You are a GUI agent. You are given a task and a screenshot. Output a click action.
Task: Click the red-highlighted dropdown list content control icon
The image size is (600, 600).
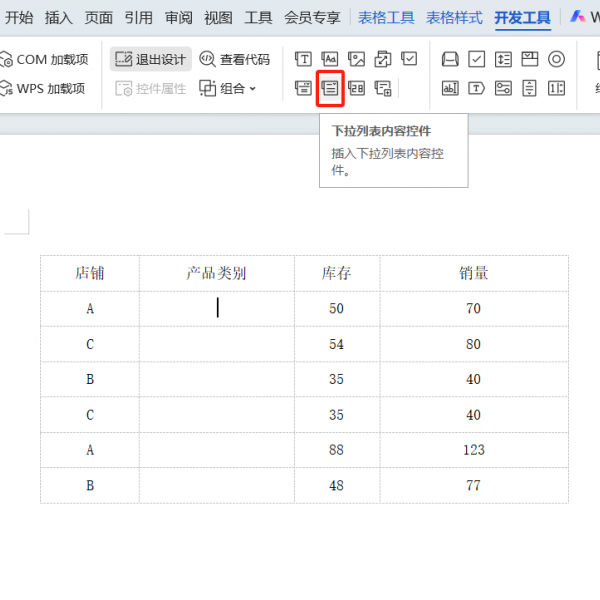coord(330,88)
